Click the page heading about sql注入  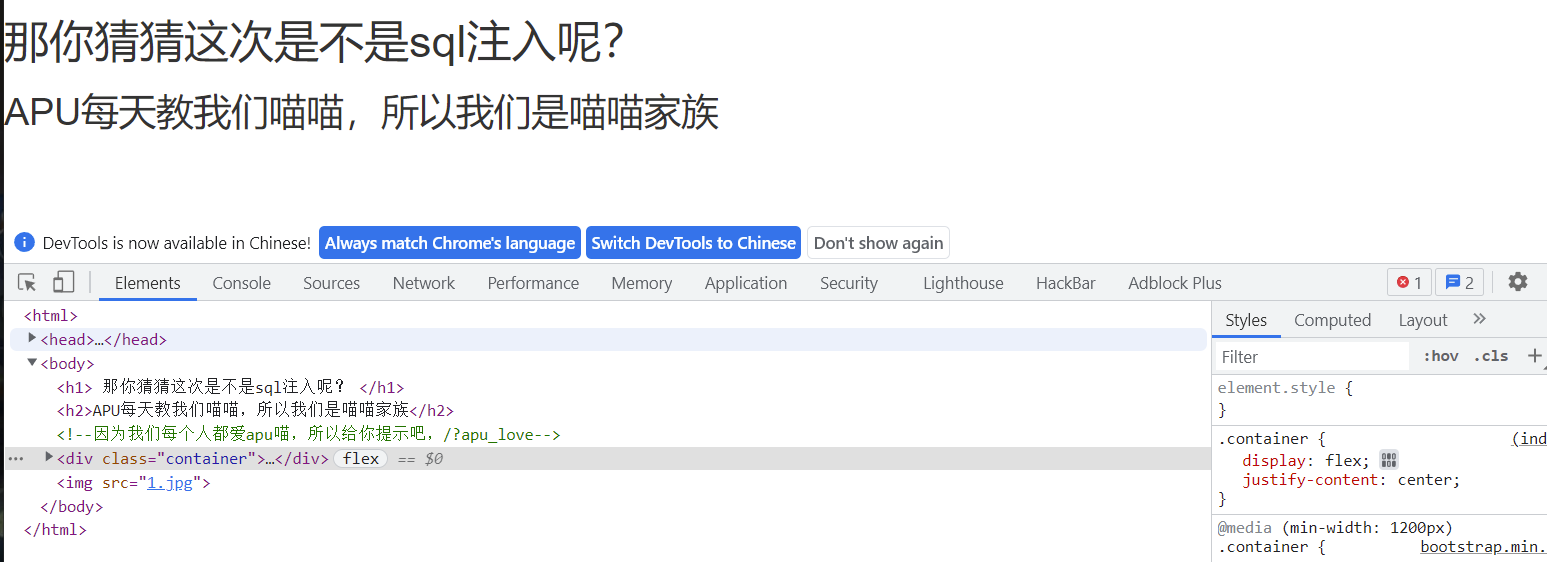(x=314, y=42)
